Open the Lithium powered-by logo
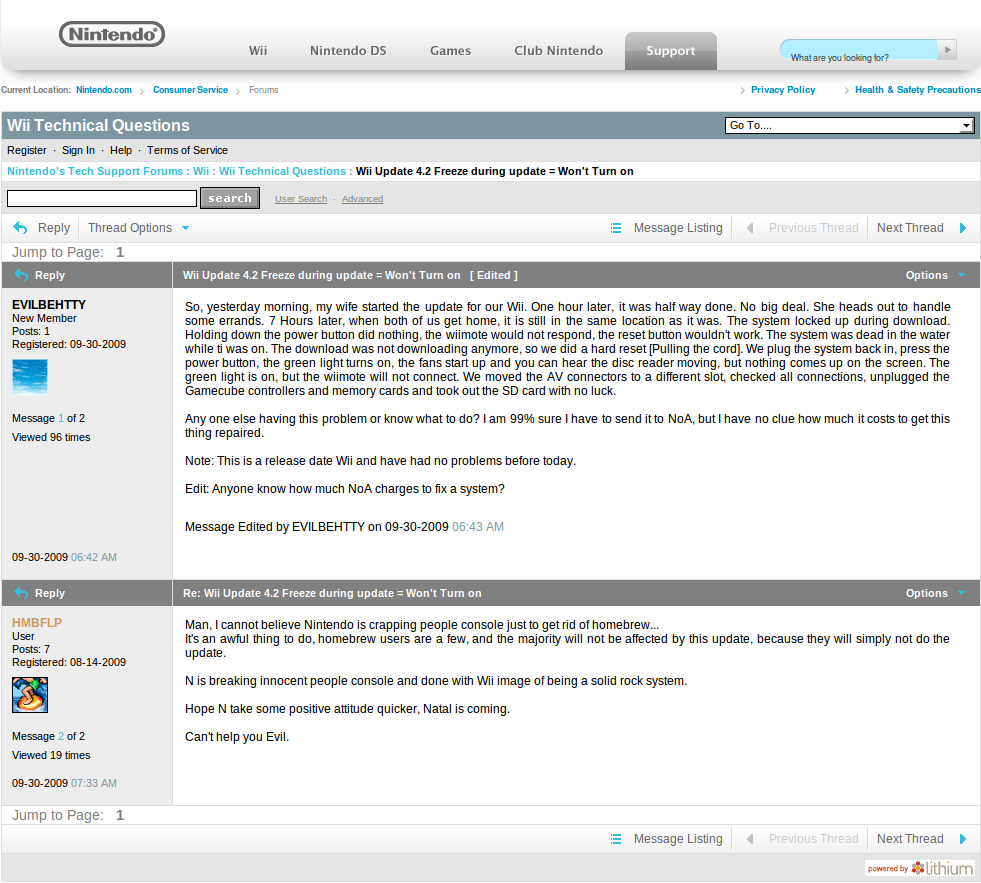 tap(920, 868)
